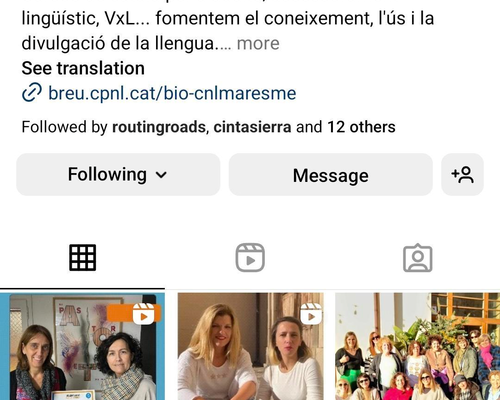
Task: Open the grid posts tab icon
Action: 82,258
